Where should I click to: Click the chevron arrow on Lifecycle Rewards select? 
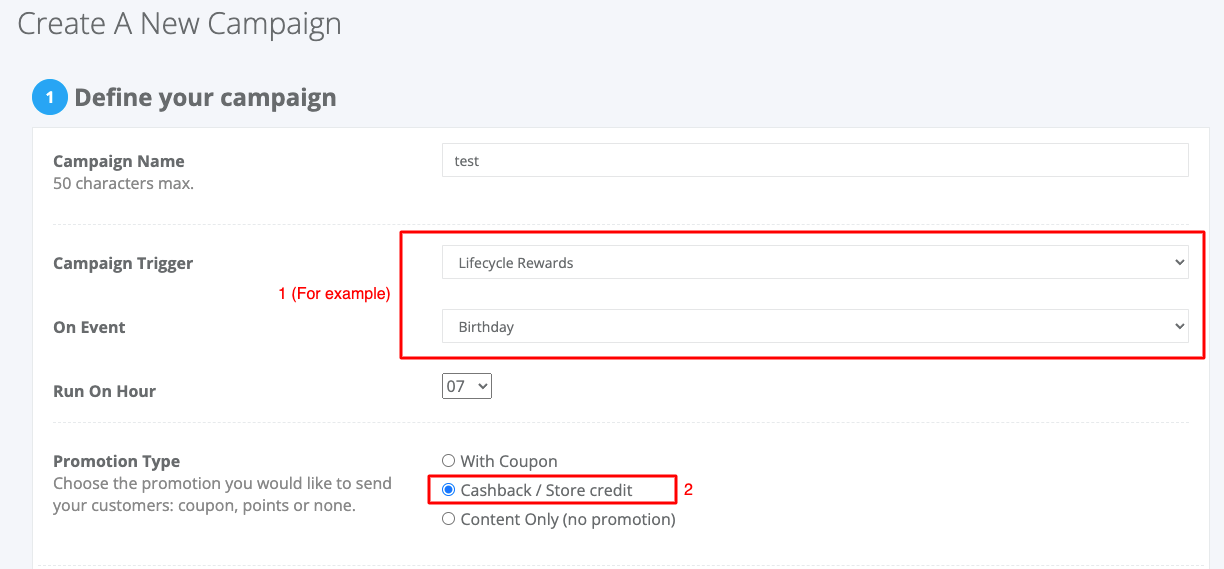tap(1180, 263)
